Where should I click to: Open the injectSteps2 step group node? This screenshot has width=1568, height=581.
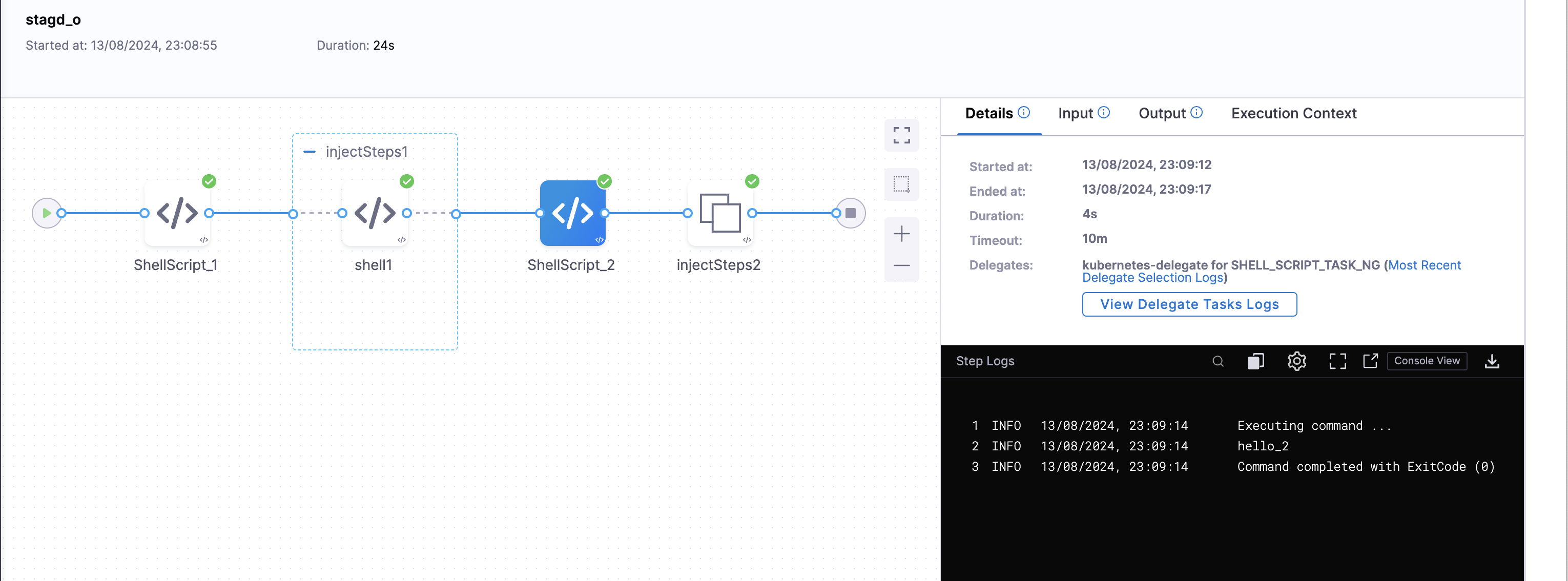[719, 214]
